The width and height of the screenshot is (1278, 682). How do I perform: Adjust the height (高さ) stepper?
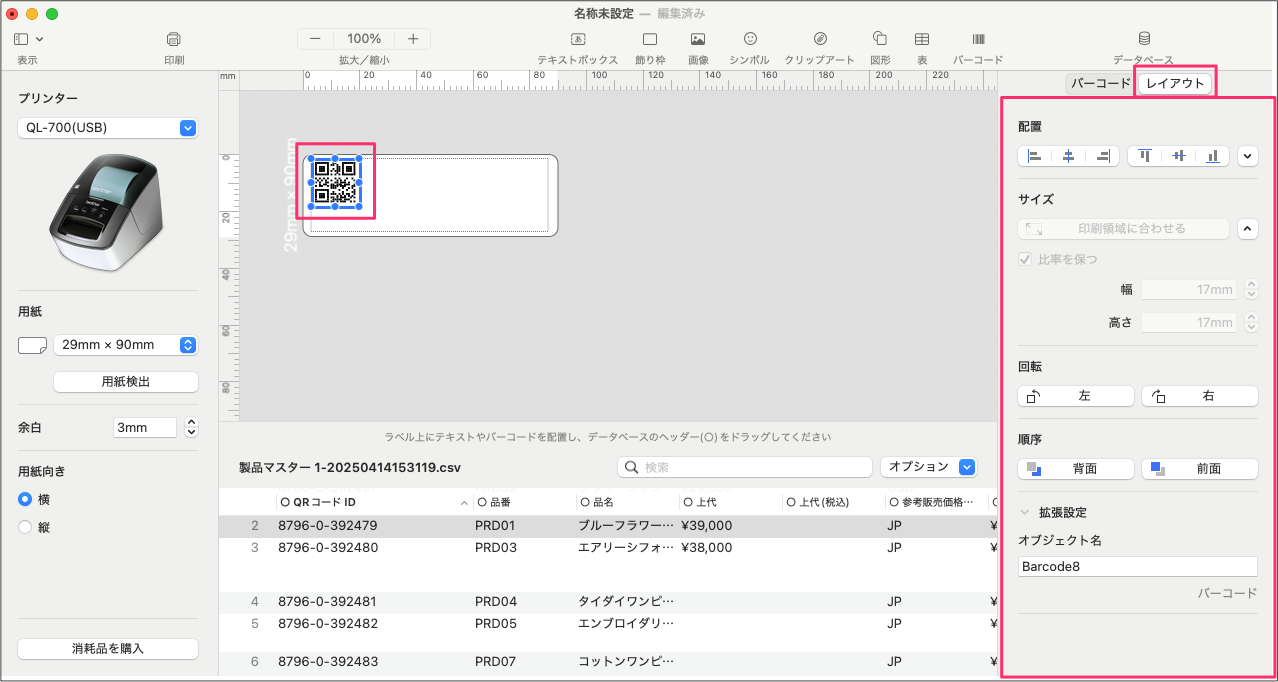1250,322
